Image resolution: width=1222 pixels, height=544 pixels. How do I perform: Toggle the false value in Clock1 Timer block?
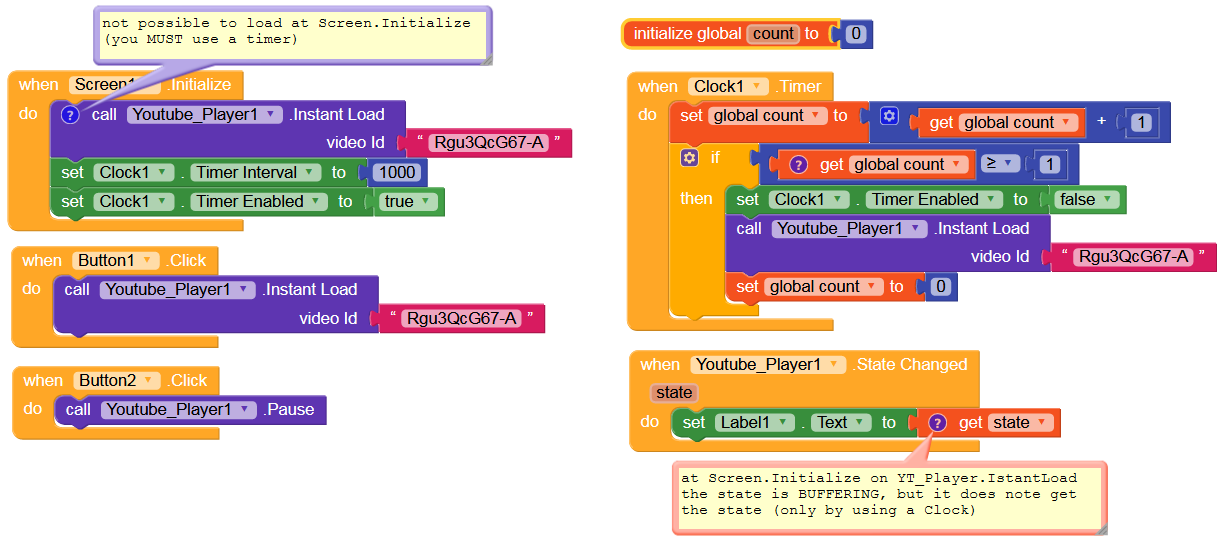pyautogui.click(x=1084, y=200)
